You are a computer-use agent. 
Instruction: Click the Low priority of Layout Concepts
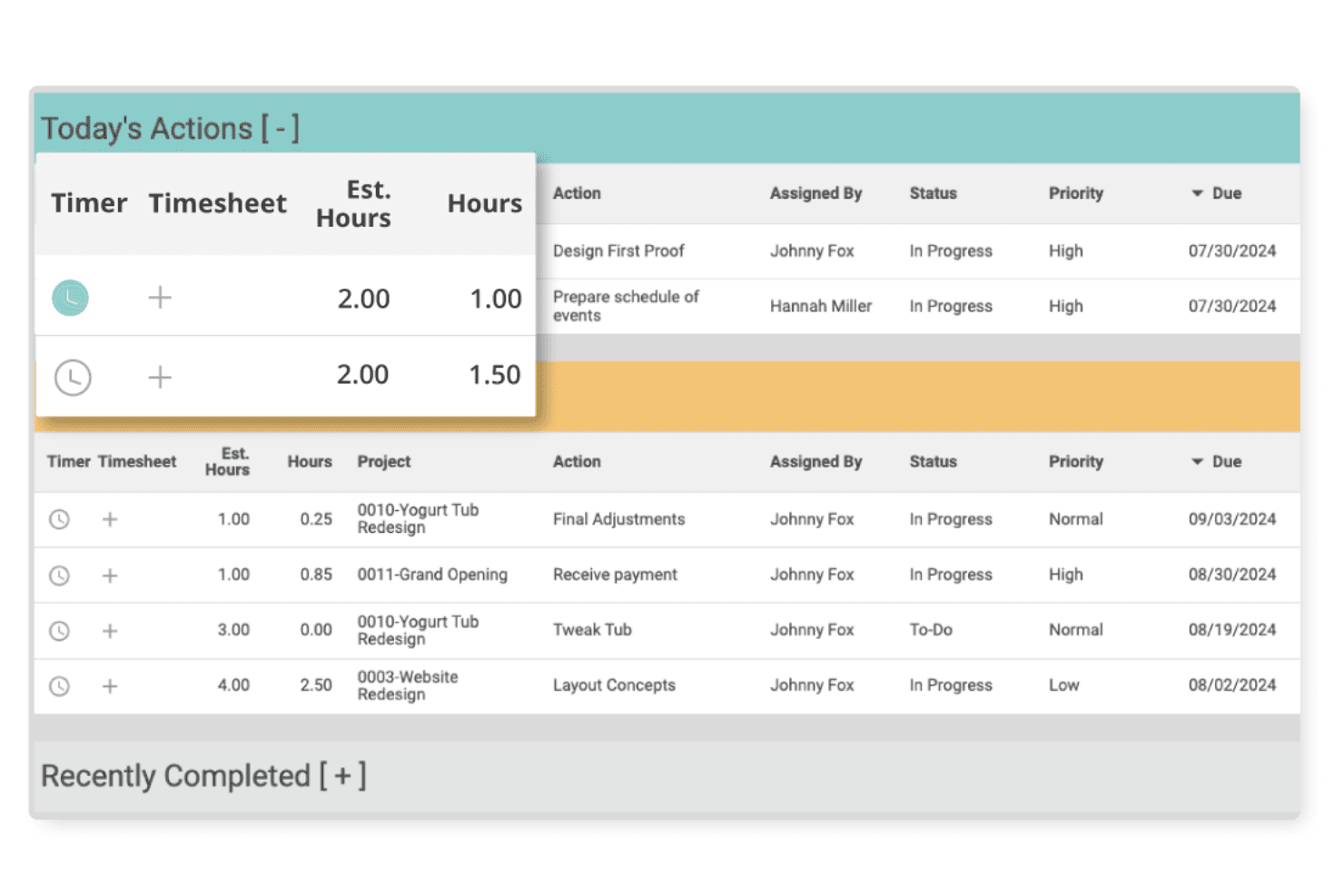(x=1064, y=685)
